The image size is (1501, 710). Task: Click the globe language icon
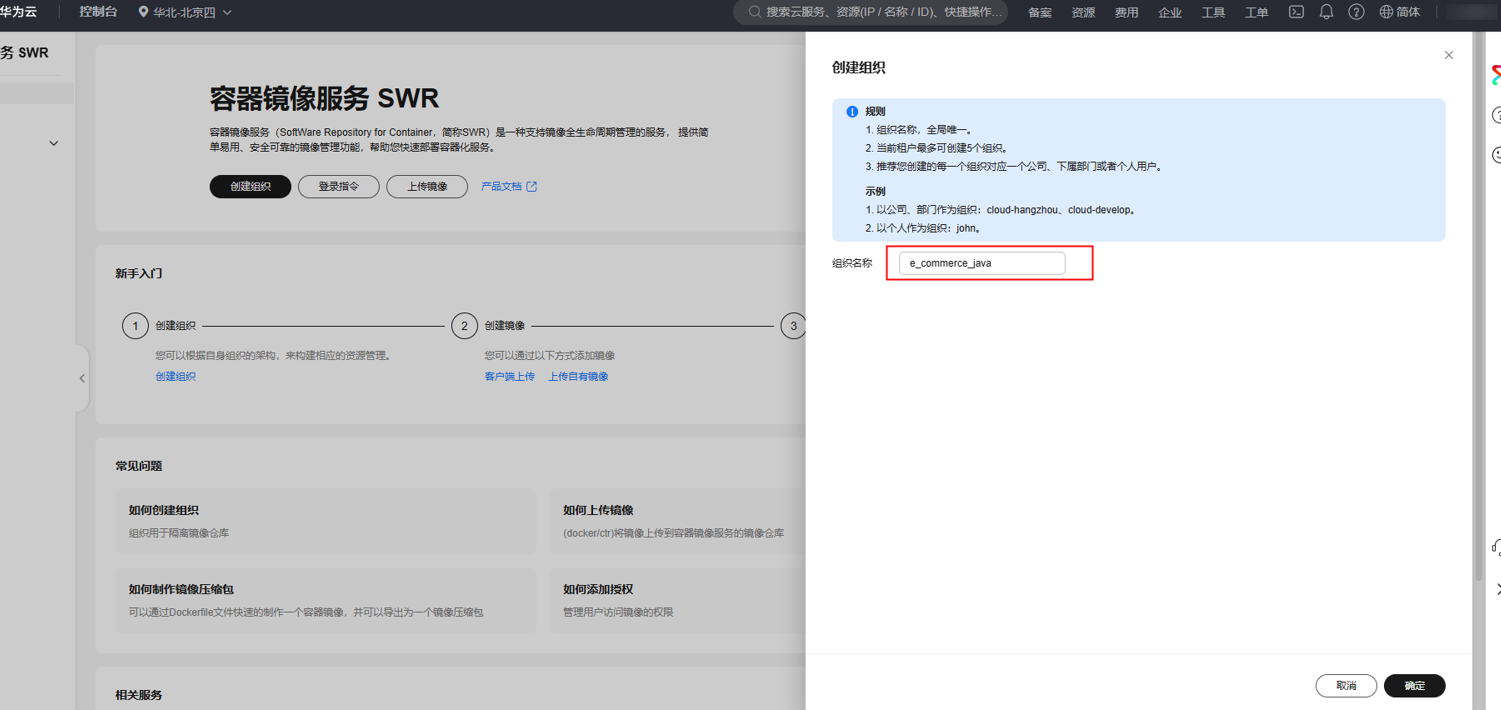click(1386, 12)
